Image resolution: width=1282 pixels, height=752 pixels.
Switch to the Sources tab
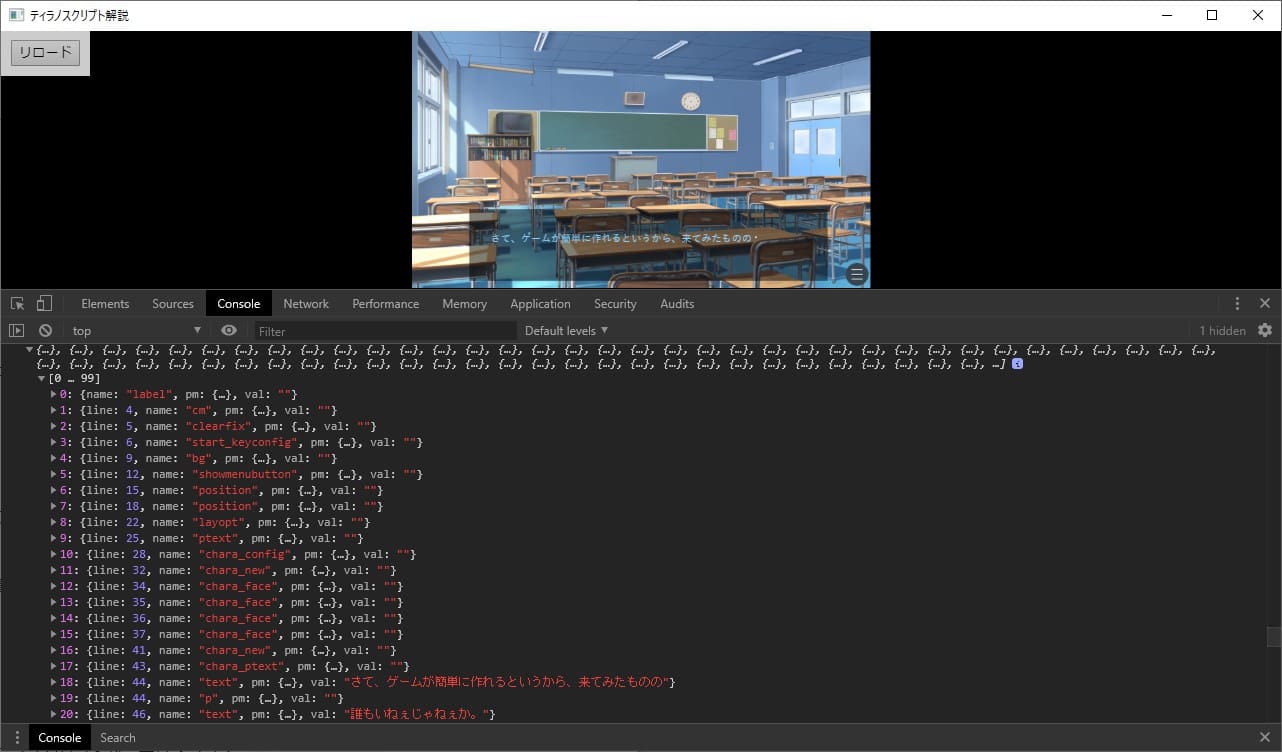173,304
